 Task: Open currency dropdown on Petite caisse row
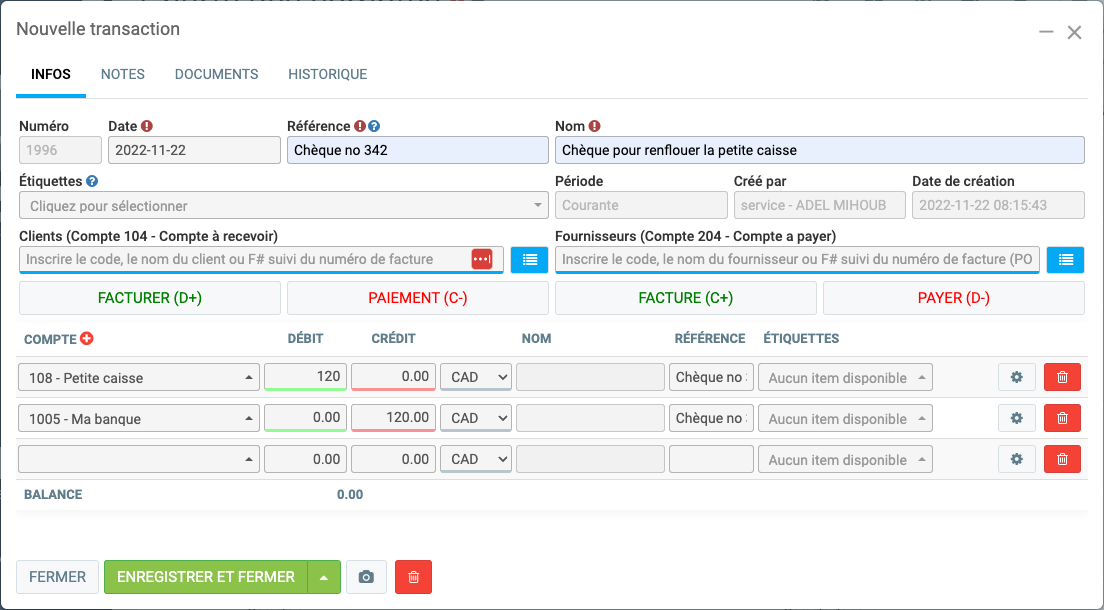coord(476,377)
